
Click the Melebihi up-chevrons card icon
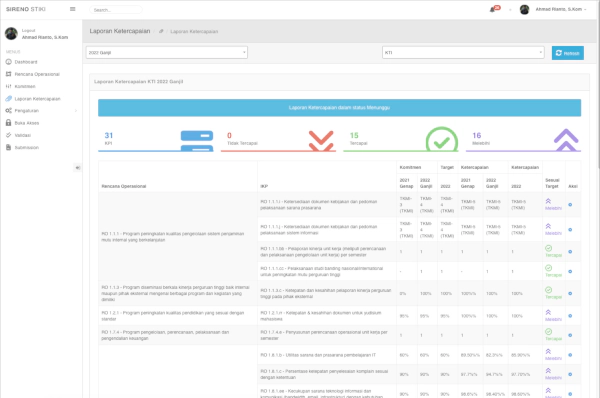[566, 140]
